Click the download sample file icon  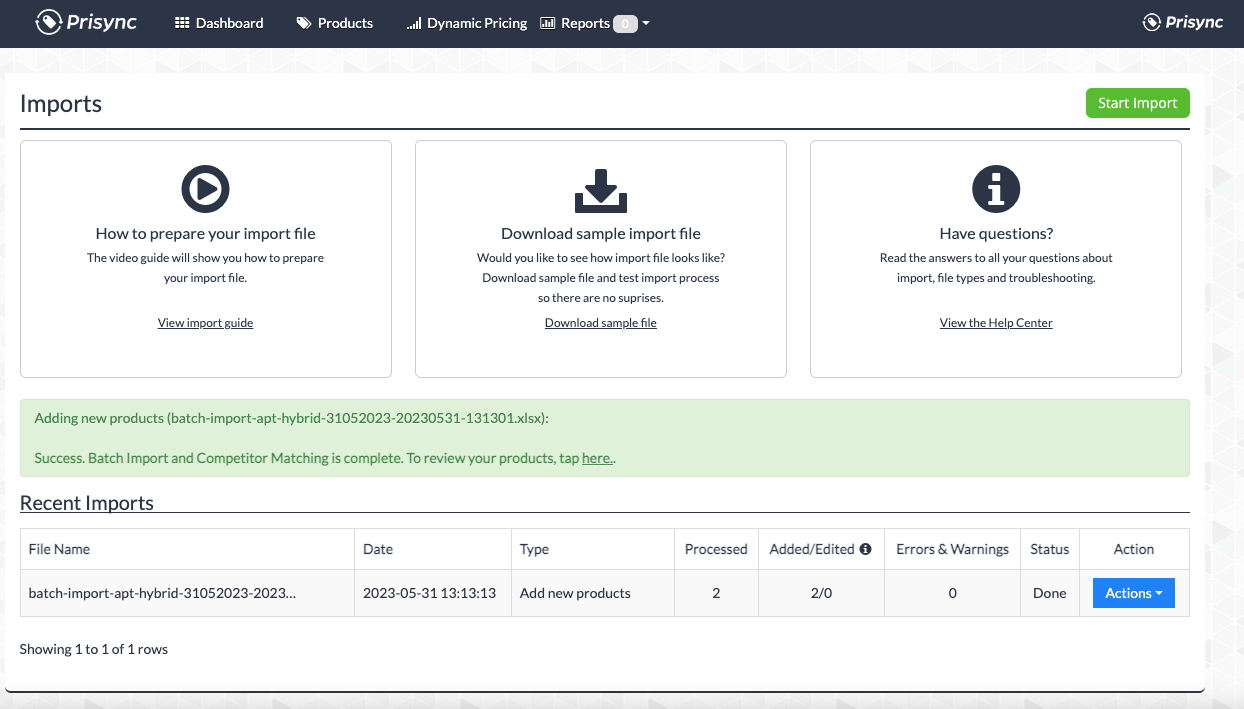coord(600,190)
